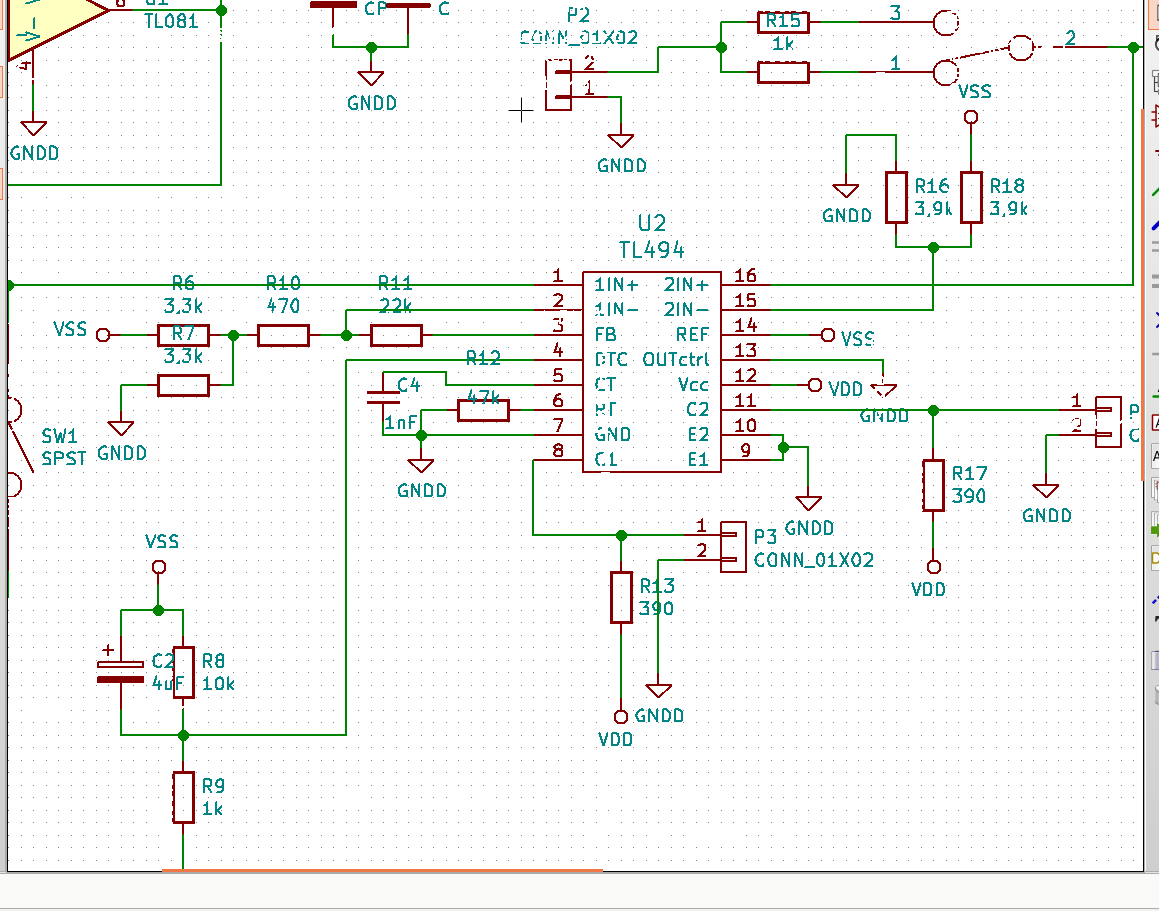
Task: Click the orange horizontal scrollbar thumb
Action: 382,871
